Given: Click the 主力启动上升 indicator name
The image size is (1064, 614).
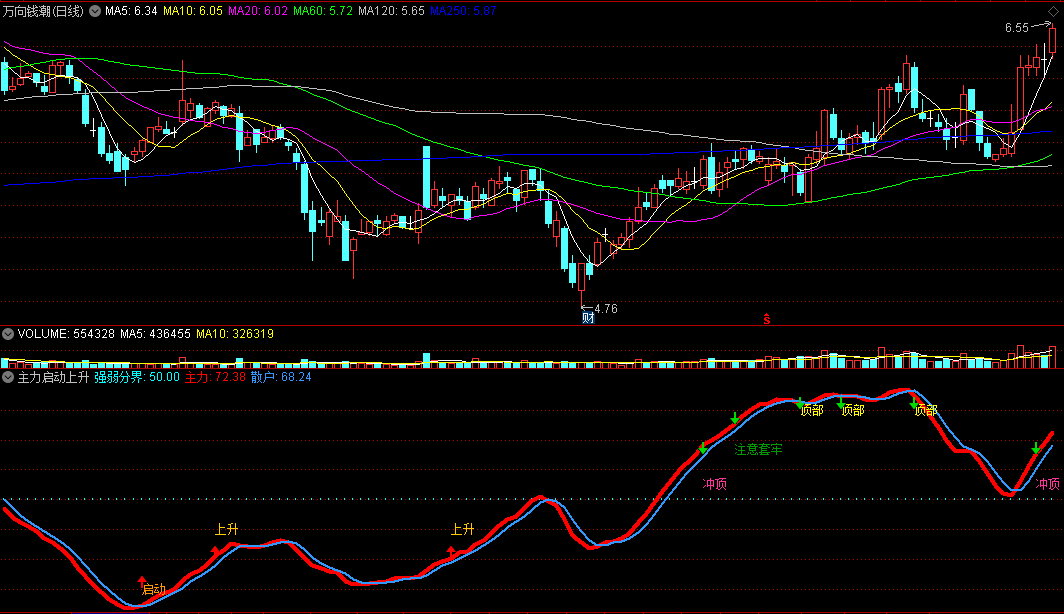Looking at the screenshot, I should coord(53,377).
